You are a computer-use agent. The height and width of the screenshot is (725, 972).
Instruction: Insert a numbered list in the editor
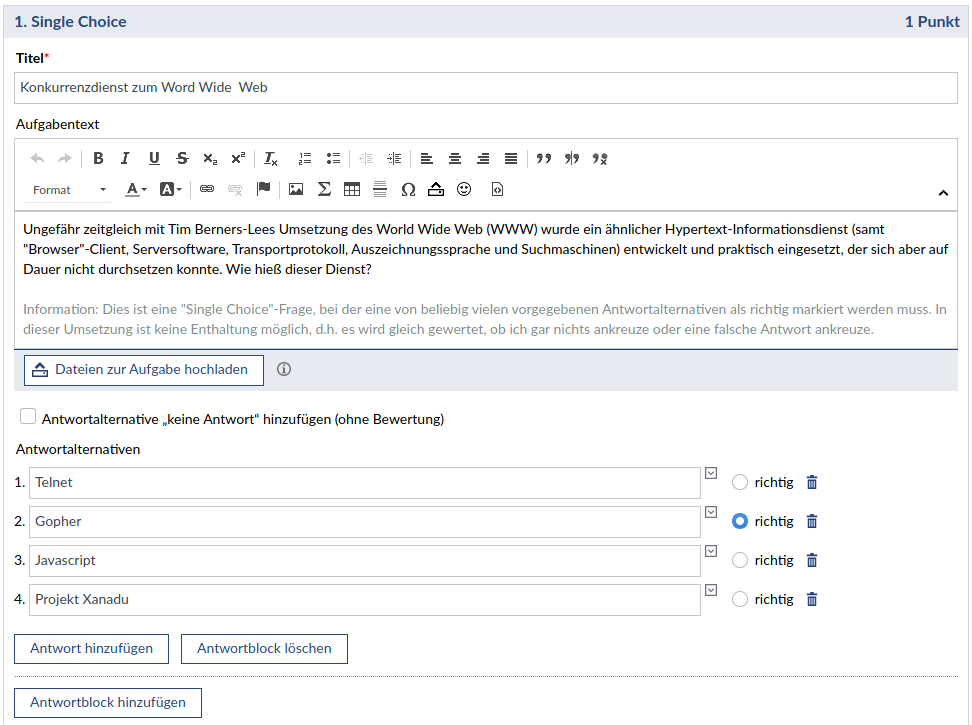click(305, 158)
